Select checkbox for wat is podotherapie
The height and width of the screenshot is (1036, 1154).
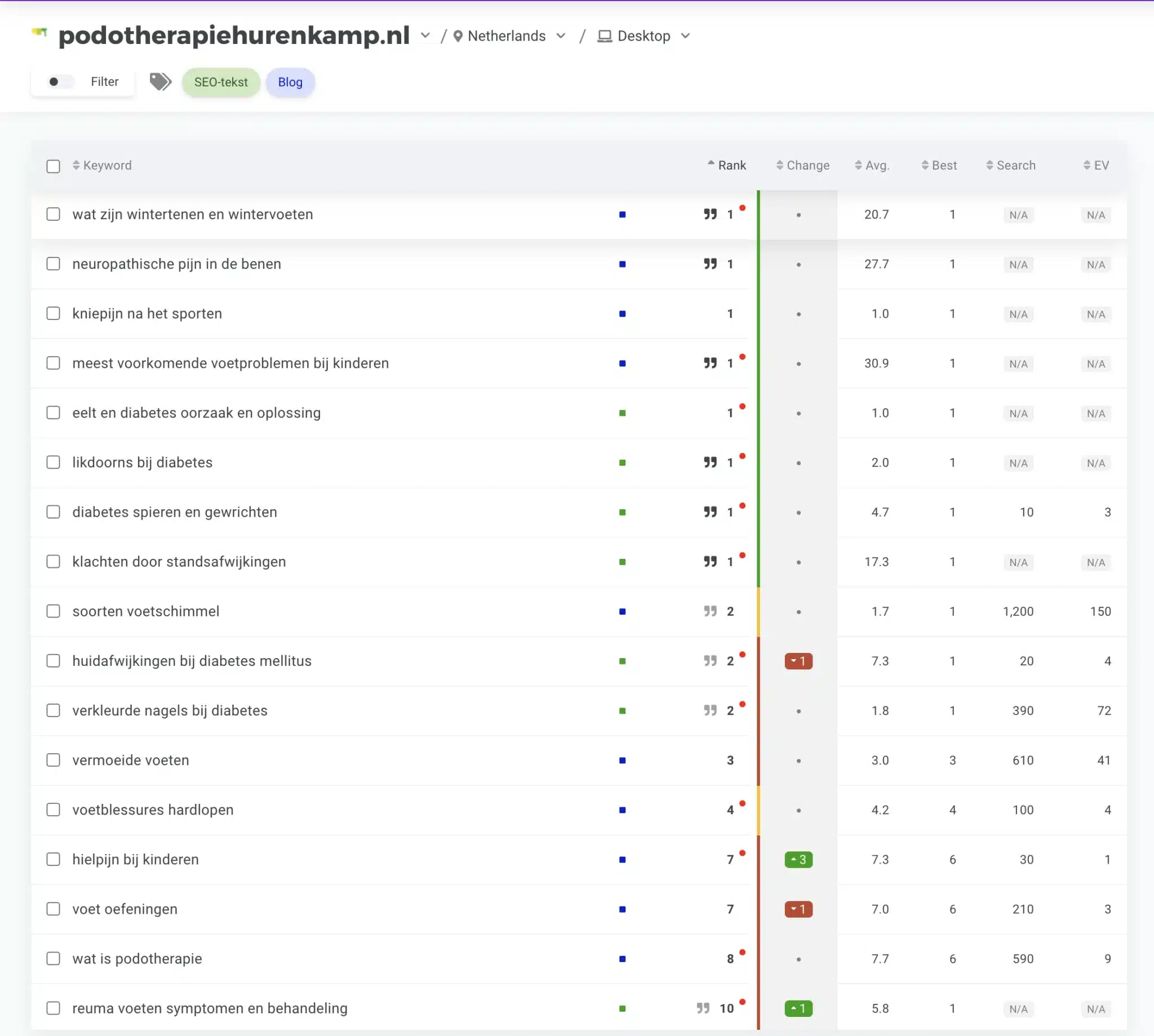(53, 959)
